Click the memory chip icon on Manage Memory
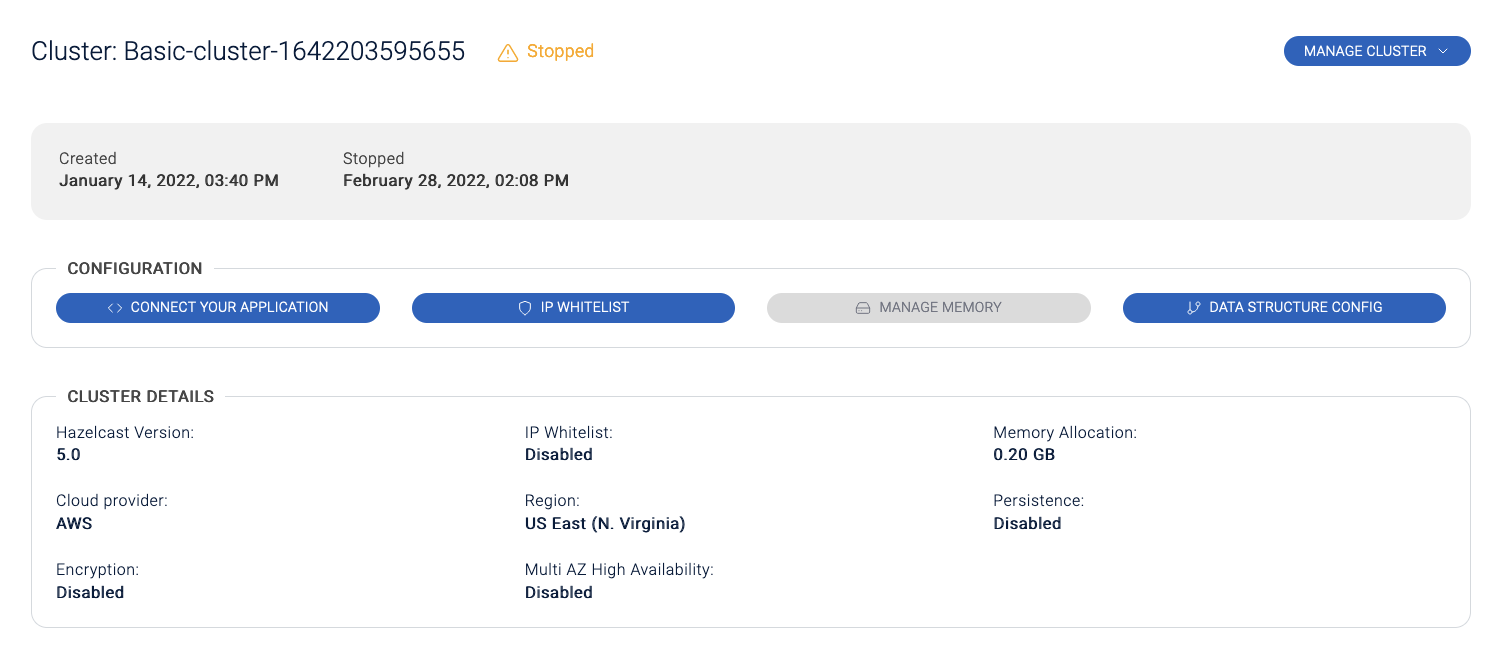The width and height of the screenshot is (1506, 653). (863, 308)
